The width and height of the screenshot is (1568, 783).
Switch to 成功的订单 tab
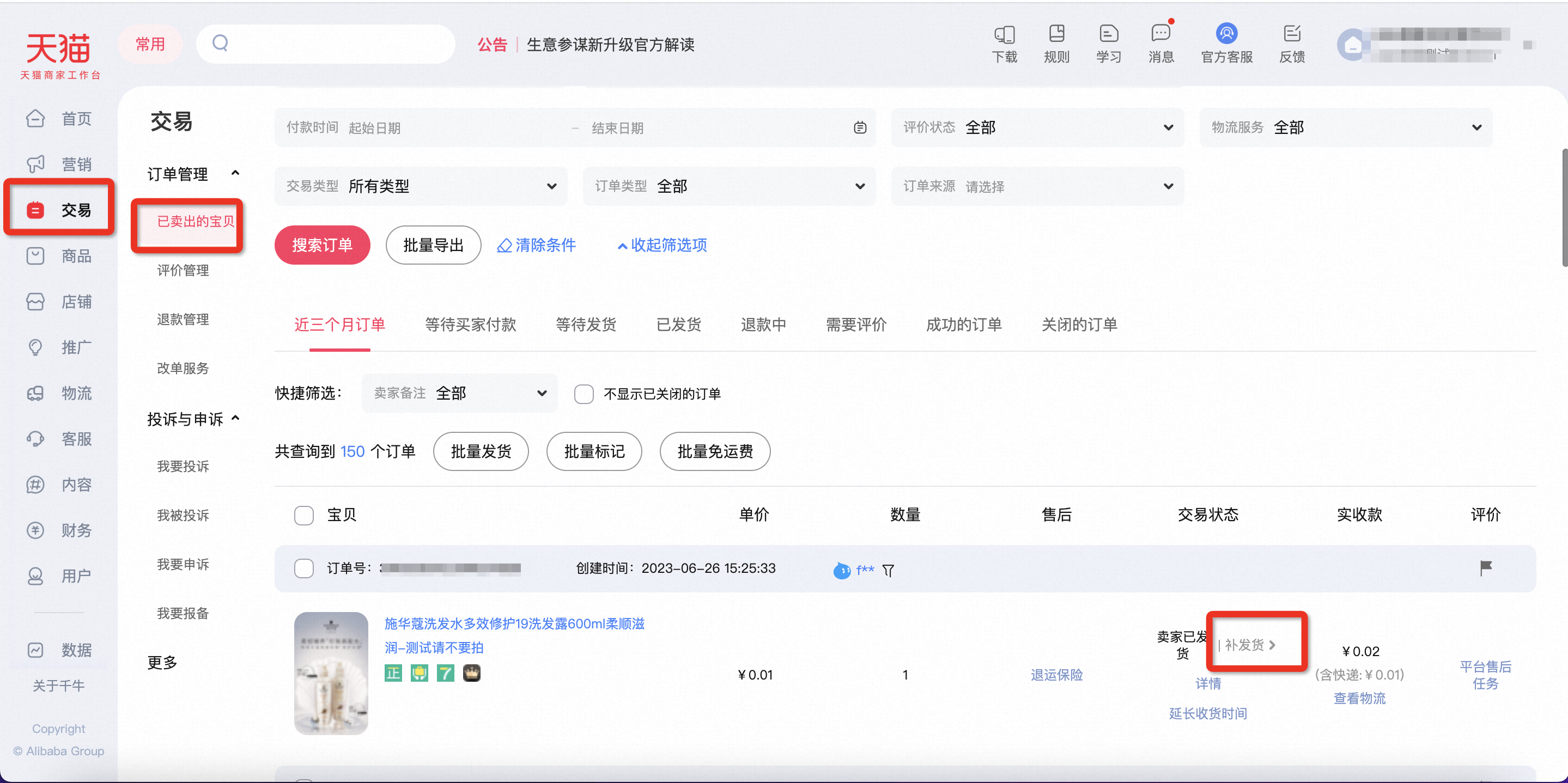(964, 325)
